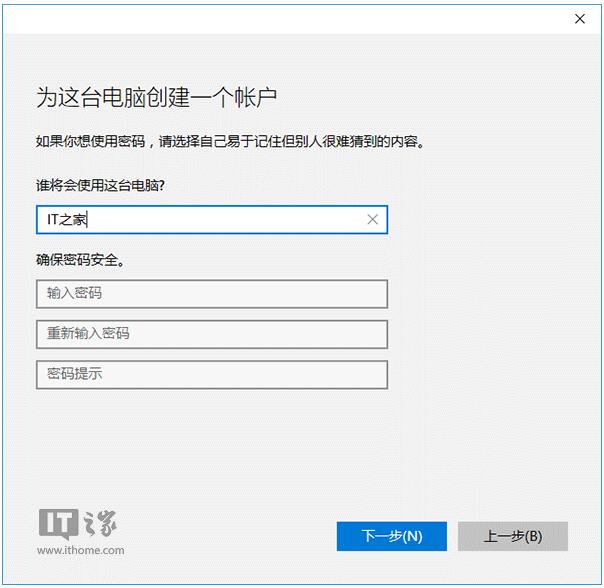Click into the 重新输入密码 field
Viewport: 604px width, 588px height.
point(211,334)
